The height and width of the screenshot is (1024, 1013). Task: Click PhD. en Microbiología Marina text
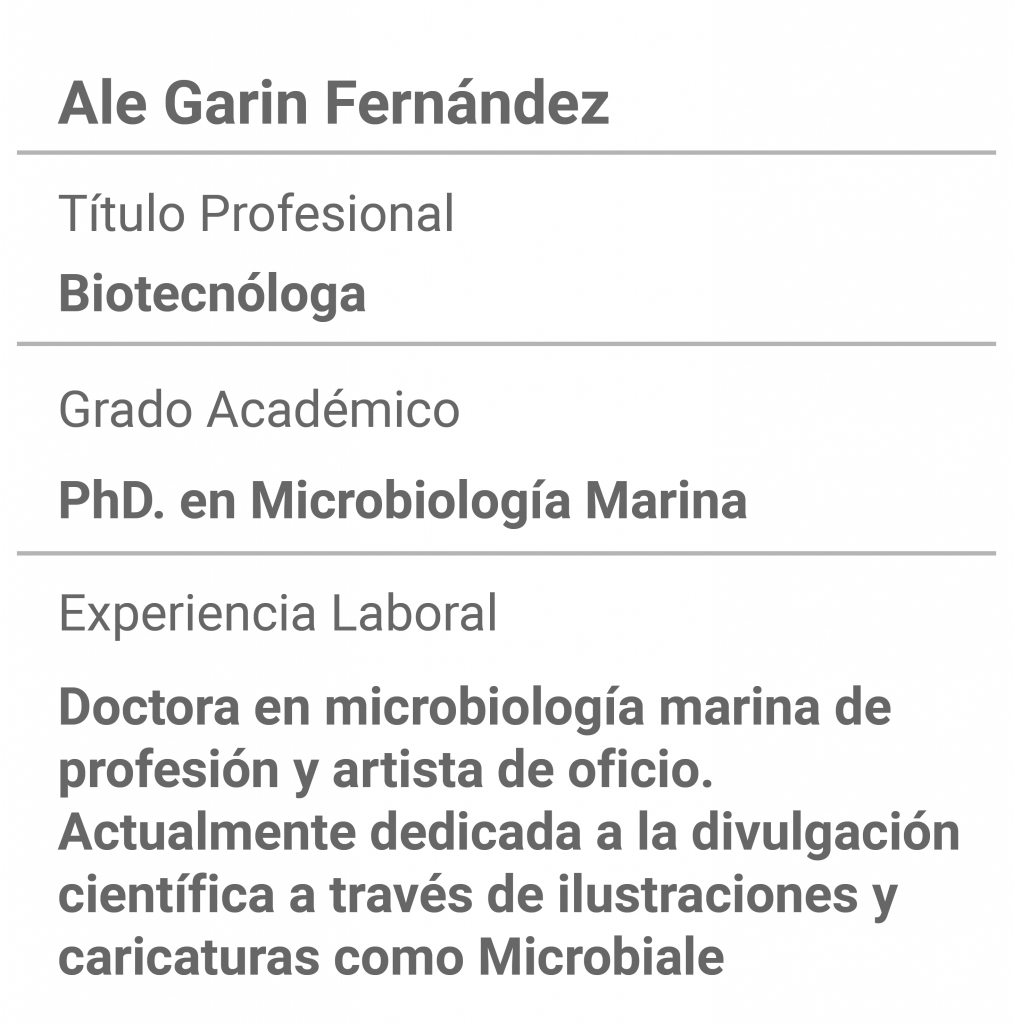(x=403, y=501)
